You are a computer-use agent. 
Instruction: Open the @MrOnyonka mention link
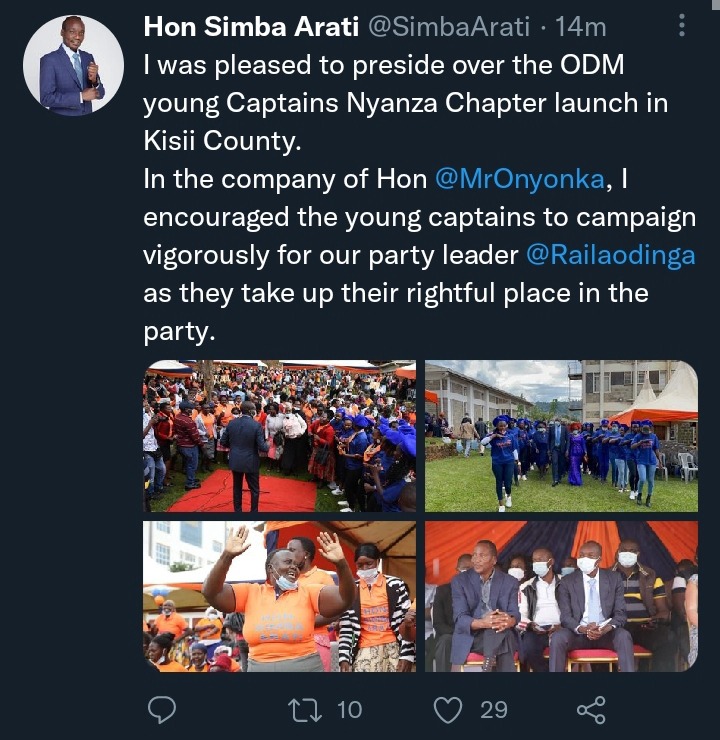tap(519, 179)
